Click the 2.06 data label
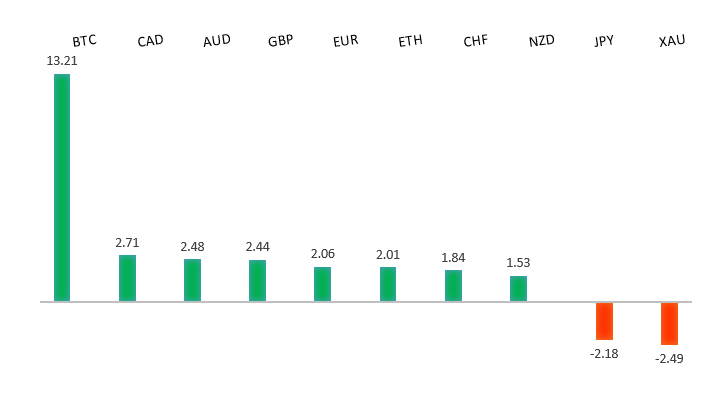The width and height of the screenshot is (726, 409). 322,254
